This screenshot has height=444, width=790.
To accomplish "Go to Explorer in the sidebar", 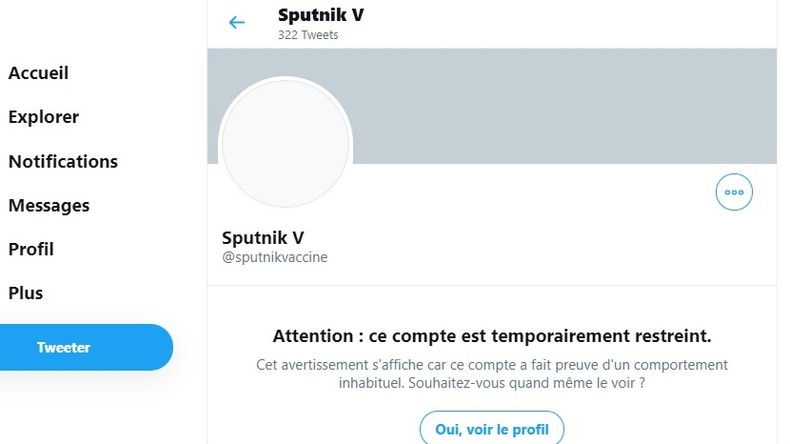I will [x=43, y=117].
